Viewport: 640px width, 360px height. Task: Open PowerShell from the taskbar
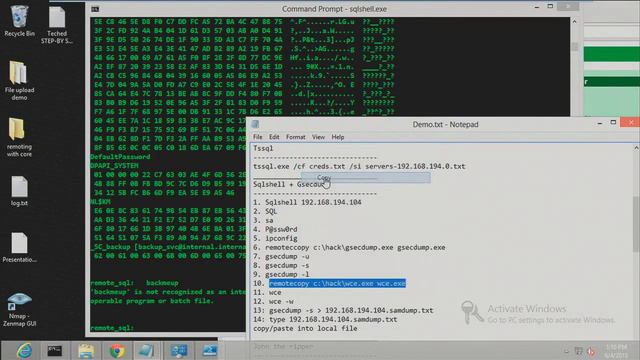tap(209, 351)
